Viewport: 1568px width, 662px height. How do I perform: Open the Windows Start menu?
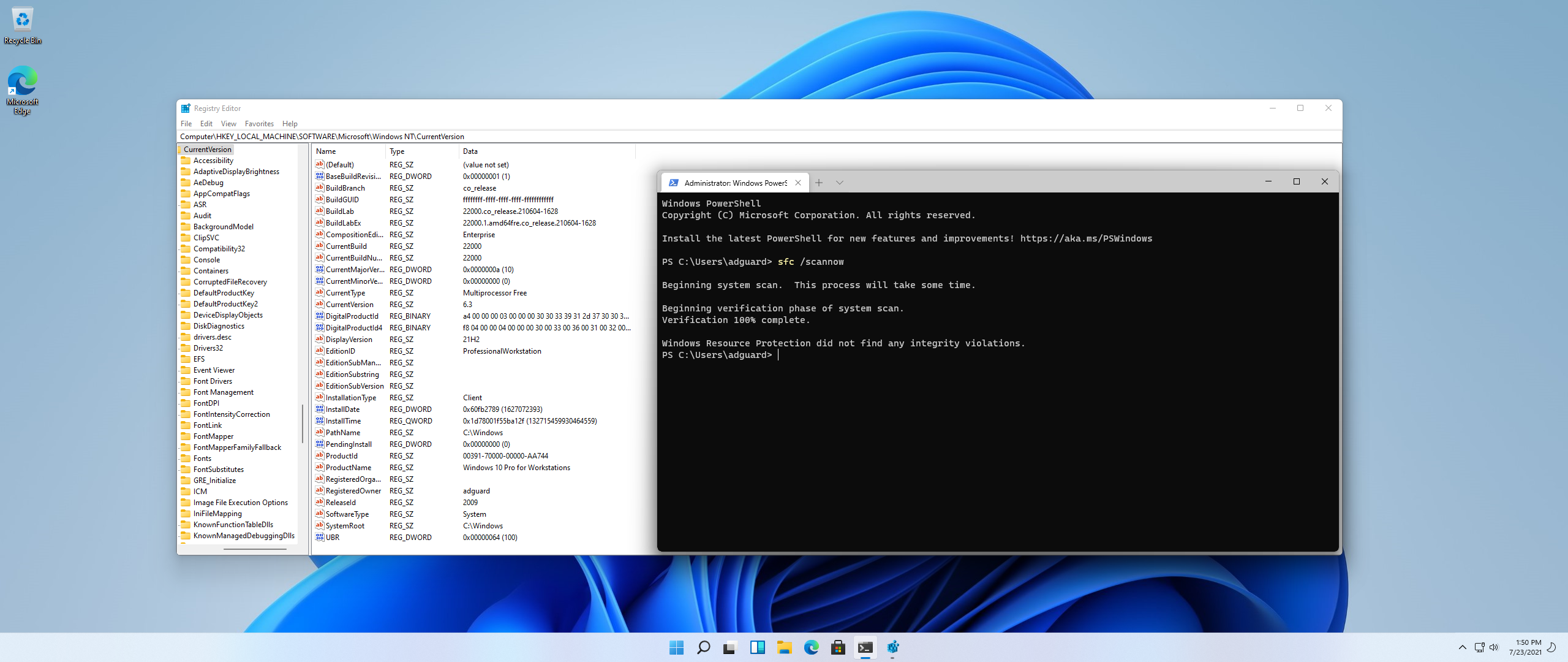pos(676,647)
